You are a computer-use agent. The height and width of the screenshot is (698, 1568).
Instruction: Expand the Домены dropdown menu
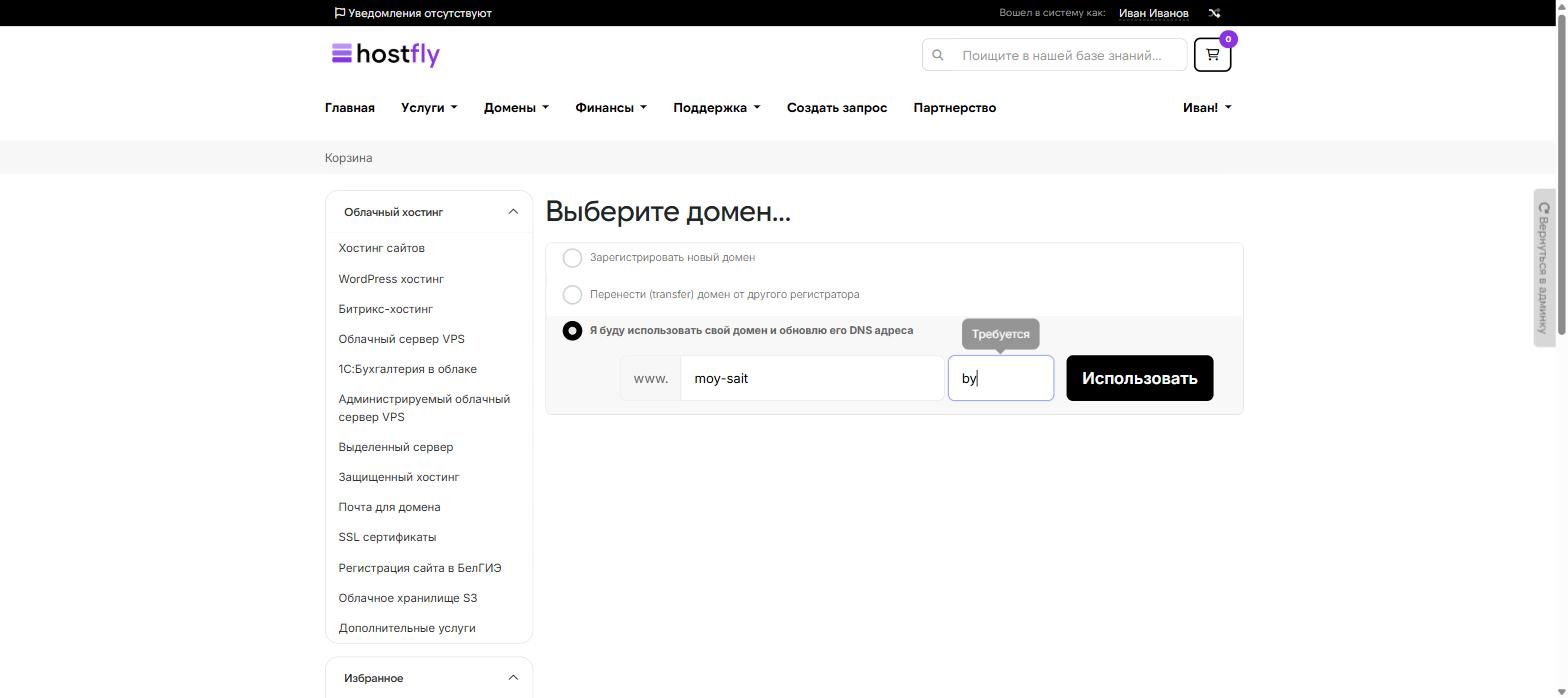[516, 108]
